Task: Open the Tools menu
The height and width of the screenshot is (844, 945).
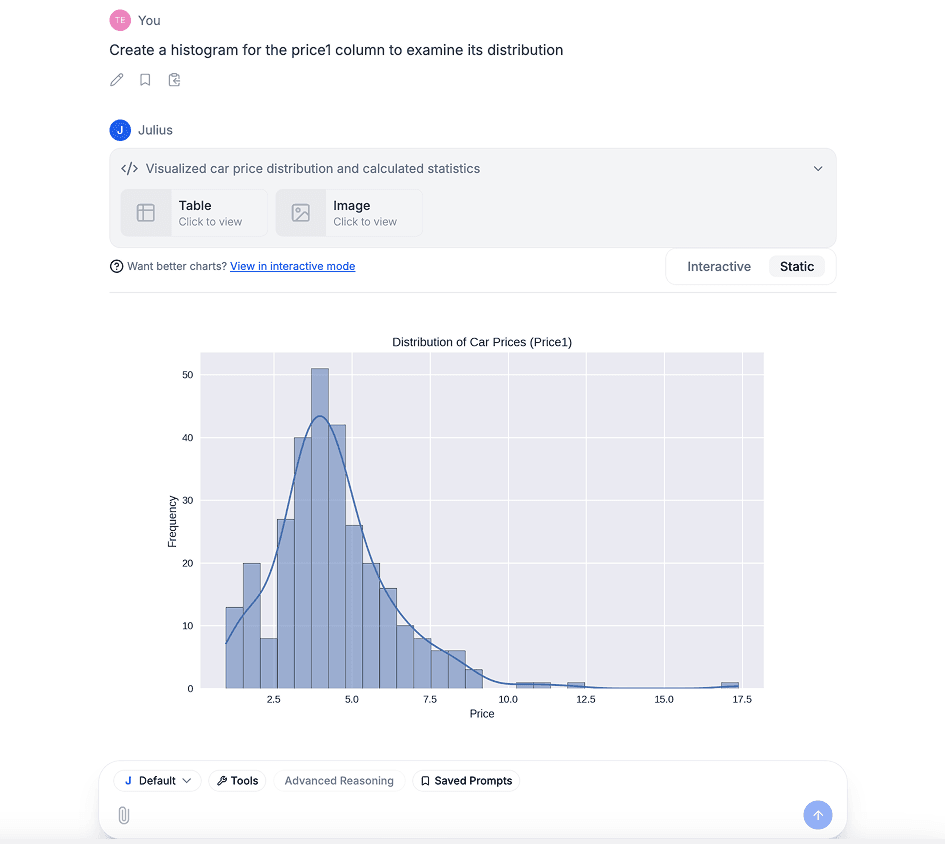Action: pyautogui.click(x=237, y=780)
